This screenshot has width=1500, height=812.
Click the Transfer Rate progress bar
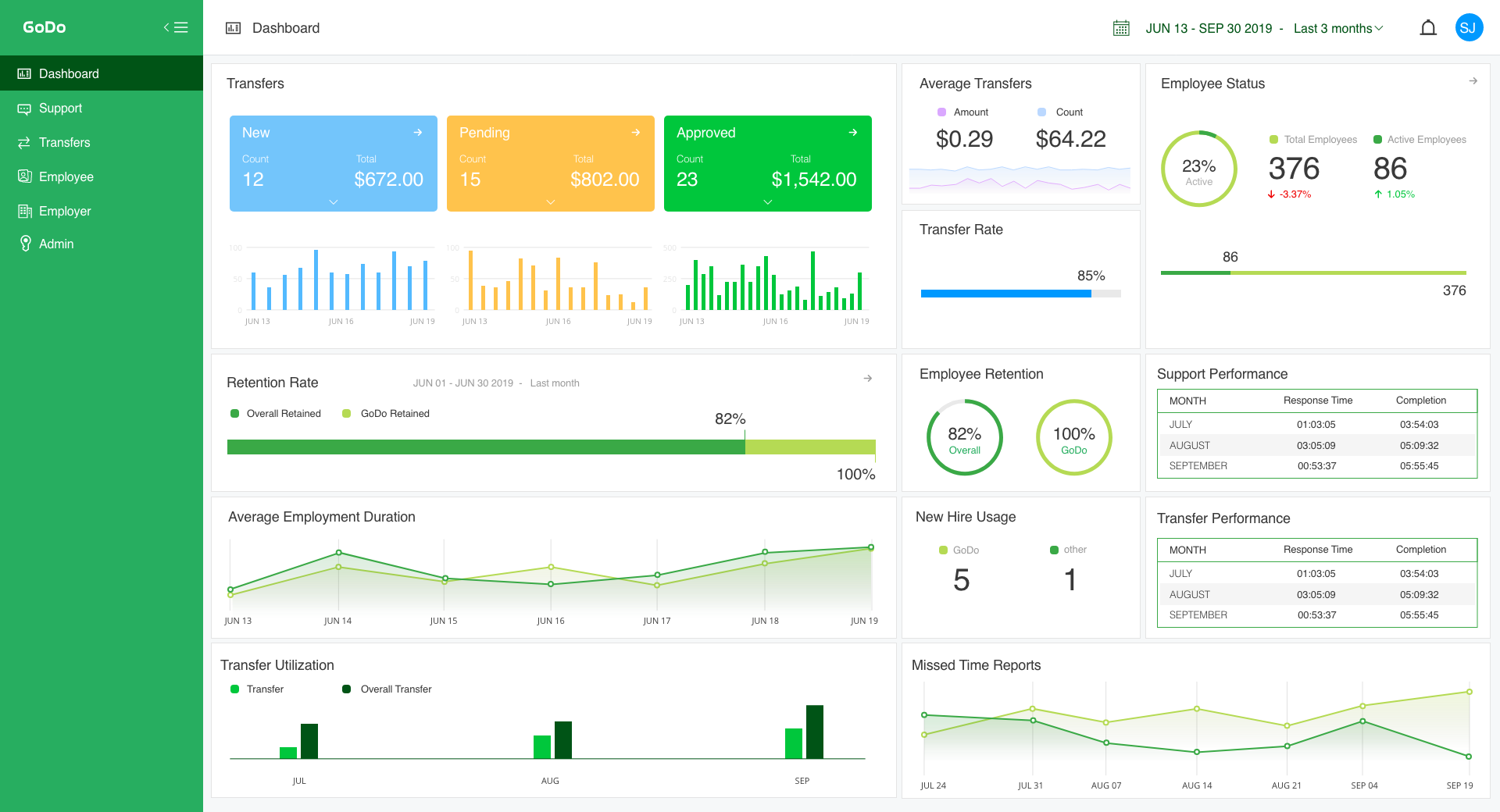tap(1021, 294)
